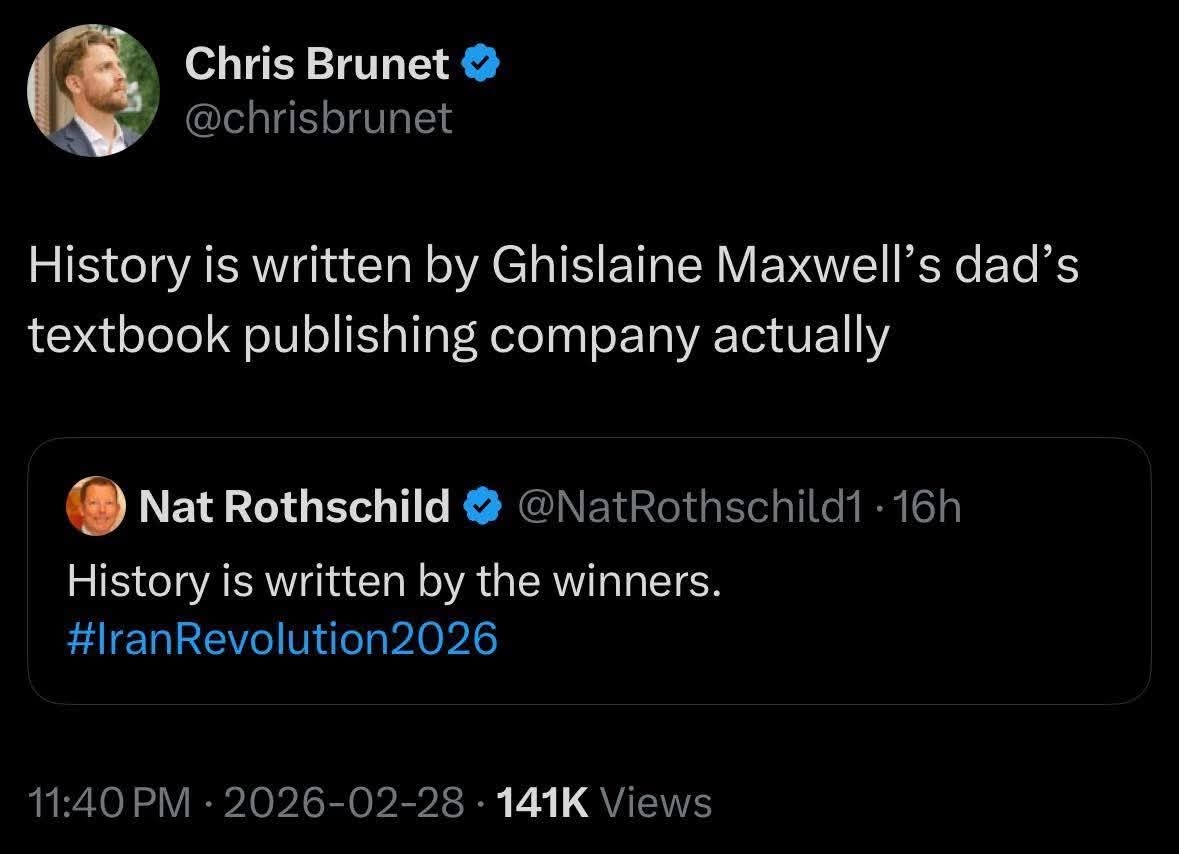The image size is (1179, 854).
Task: Open the @chrisbrunet handle link
Action: tap(318, 119)
